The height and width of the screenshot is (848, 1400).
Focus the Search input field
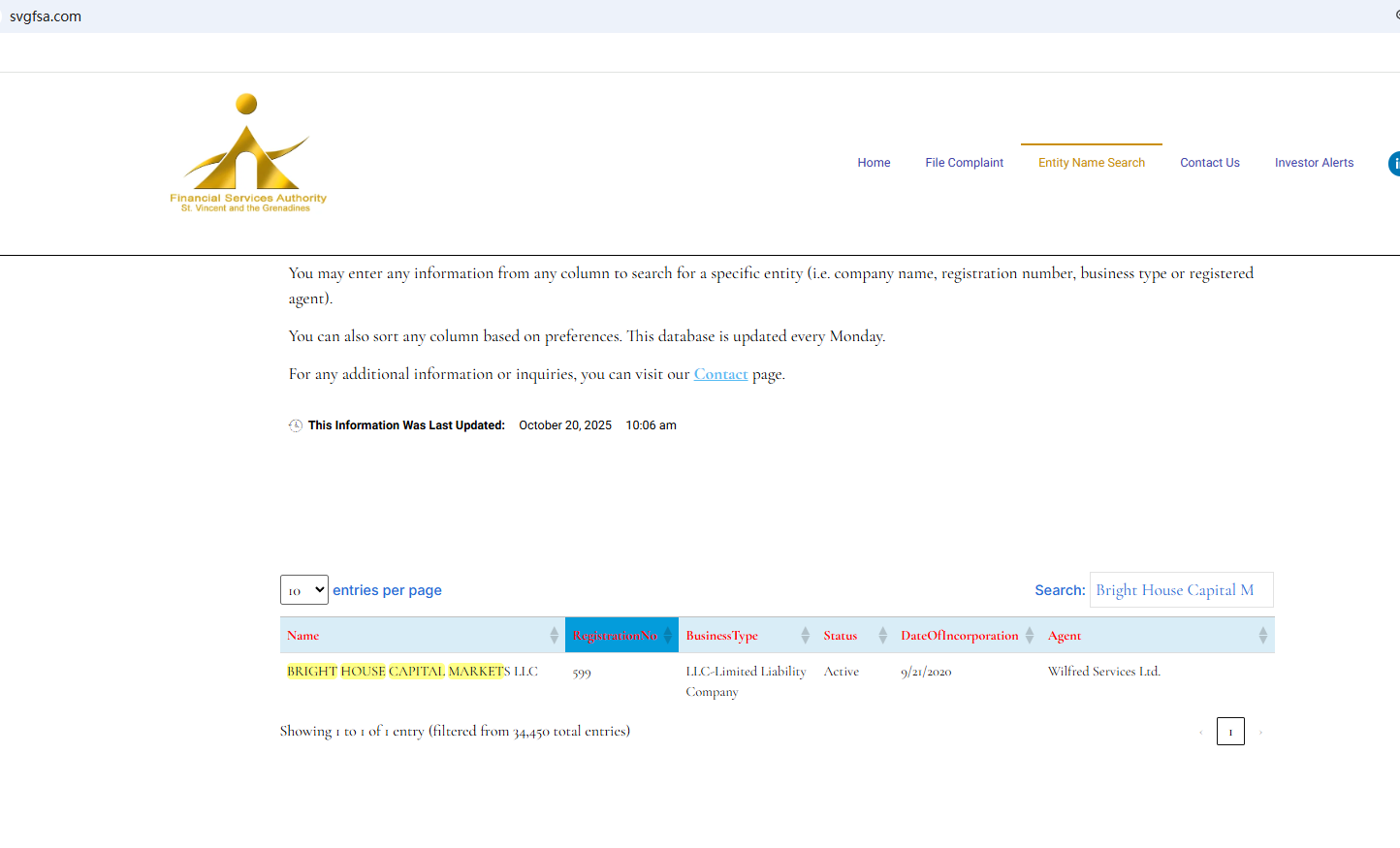1181,590
